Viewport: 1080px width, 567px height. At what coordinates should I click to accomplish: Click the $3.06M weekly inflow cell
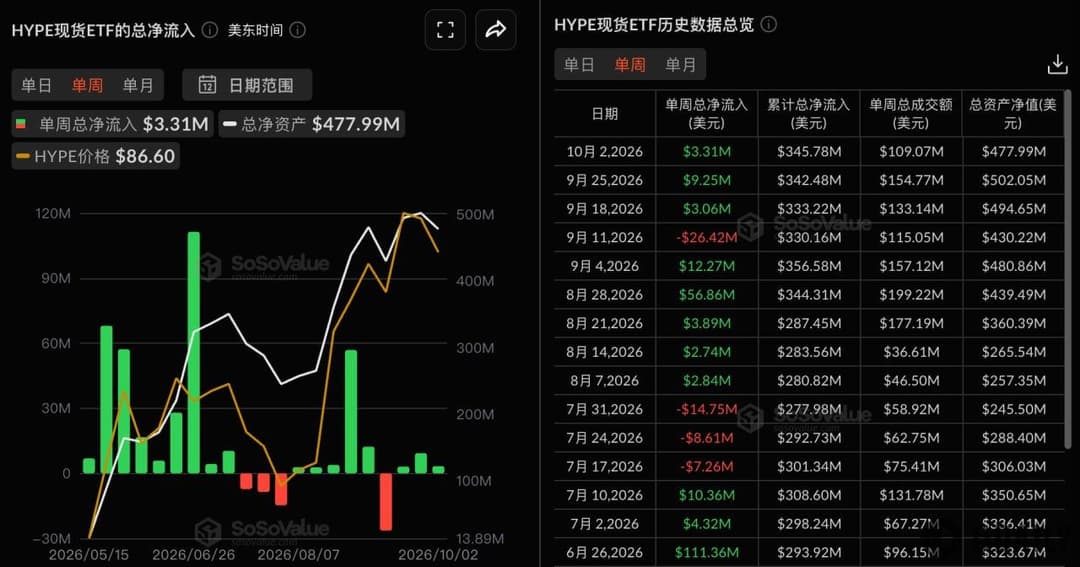coord(706,209)
